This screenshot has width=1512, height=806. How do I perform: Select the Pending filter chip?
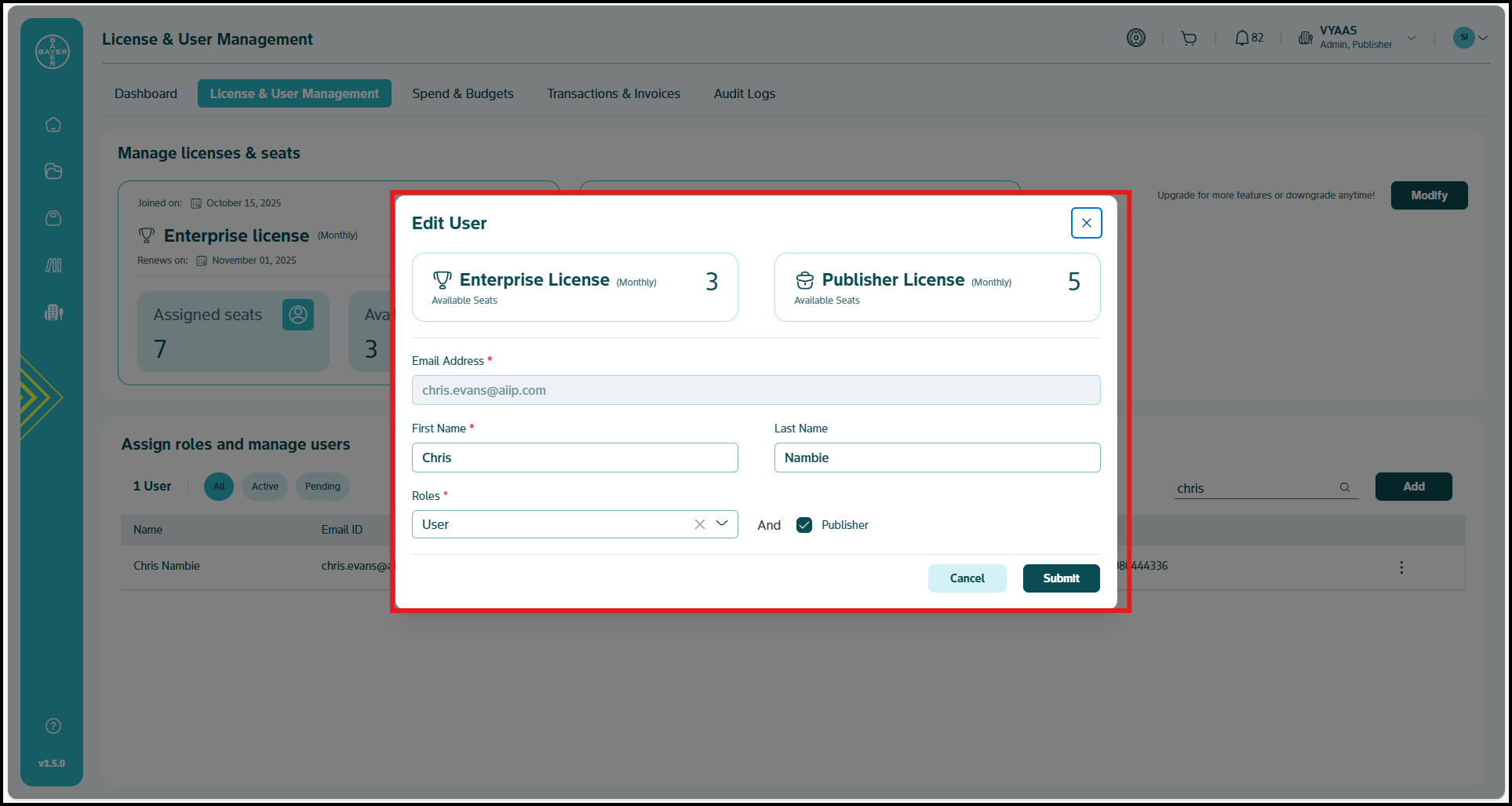click(322, 487)
